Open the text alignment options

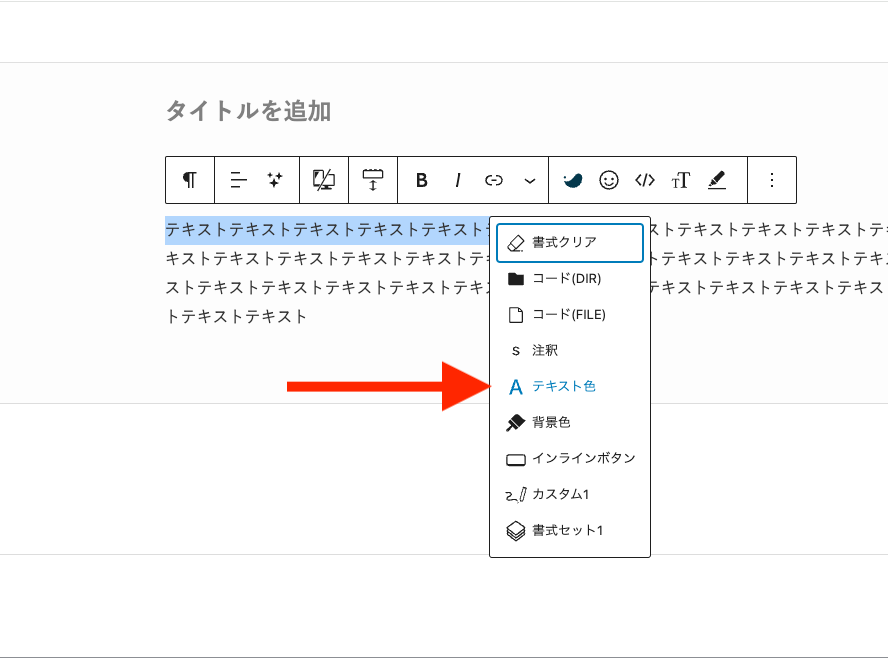click(238, 180)
